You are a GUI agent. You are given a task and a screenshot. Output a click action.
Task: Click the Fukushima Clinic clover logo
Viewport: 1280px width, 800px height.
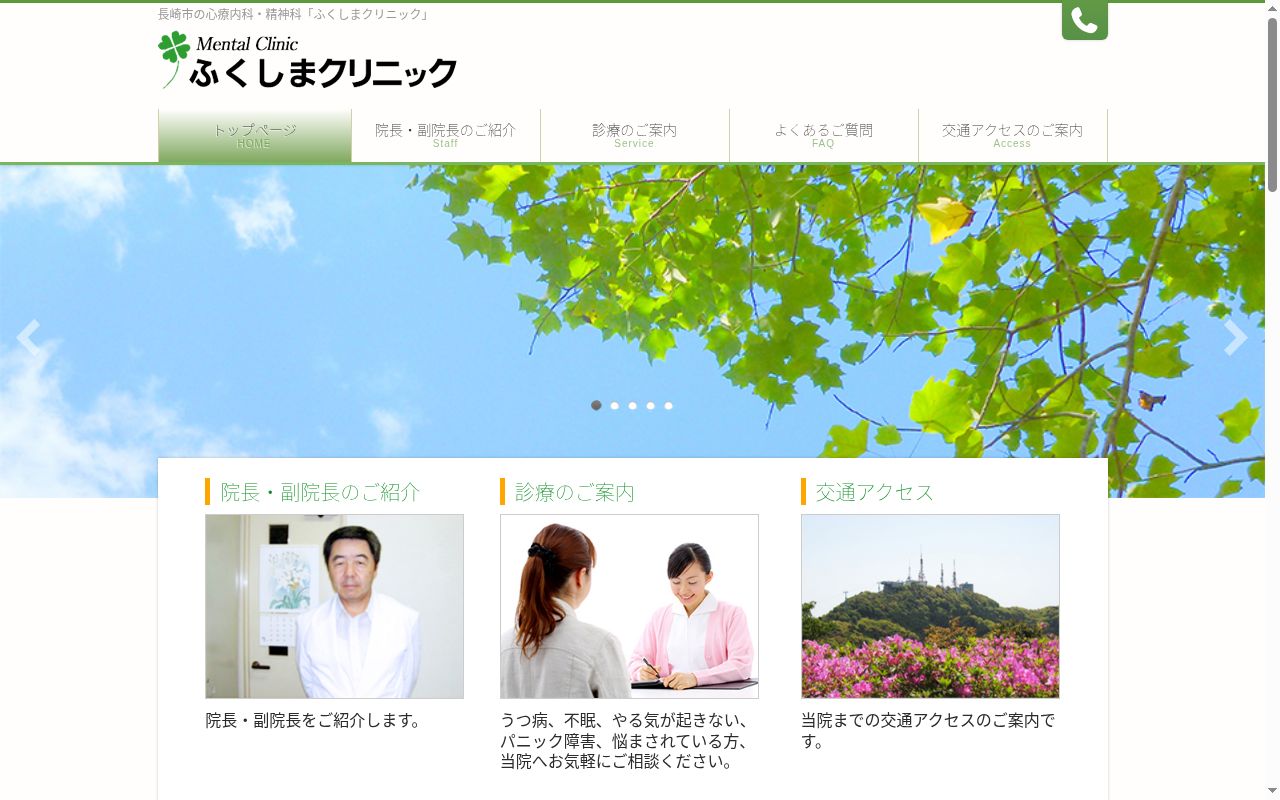(307, 60)
